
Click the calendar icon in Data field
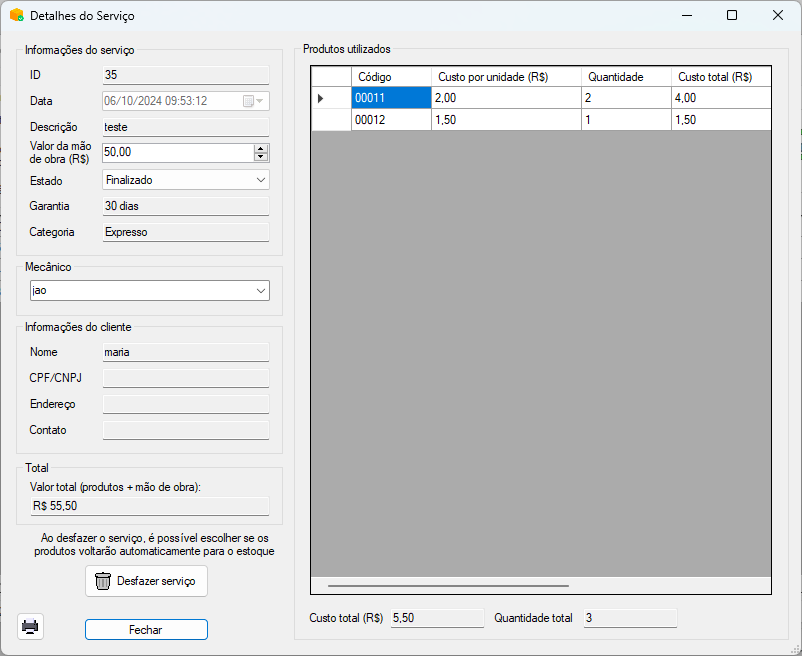point(248,101)
